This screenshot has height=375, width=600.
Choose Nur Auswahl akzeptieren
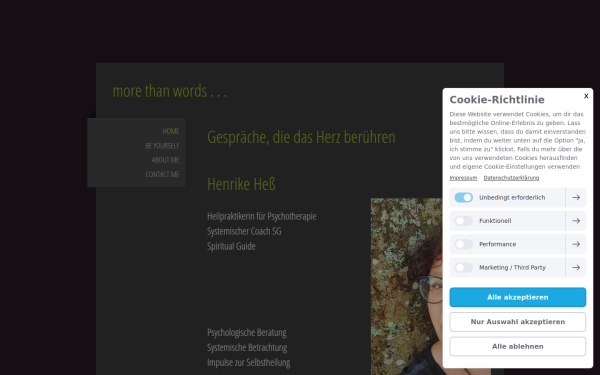point(517,322)
